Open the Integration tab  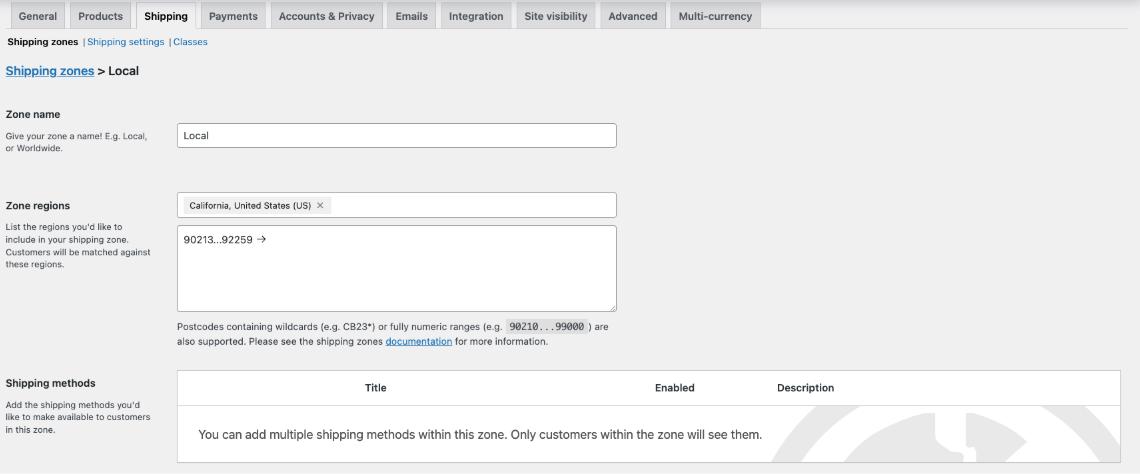(x=476, y=16)
